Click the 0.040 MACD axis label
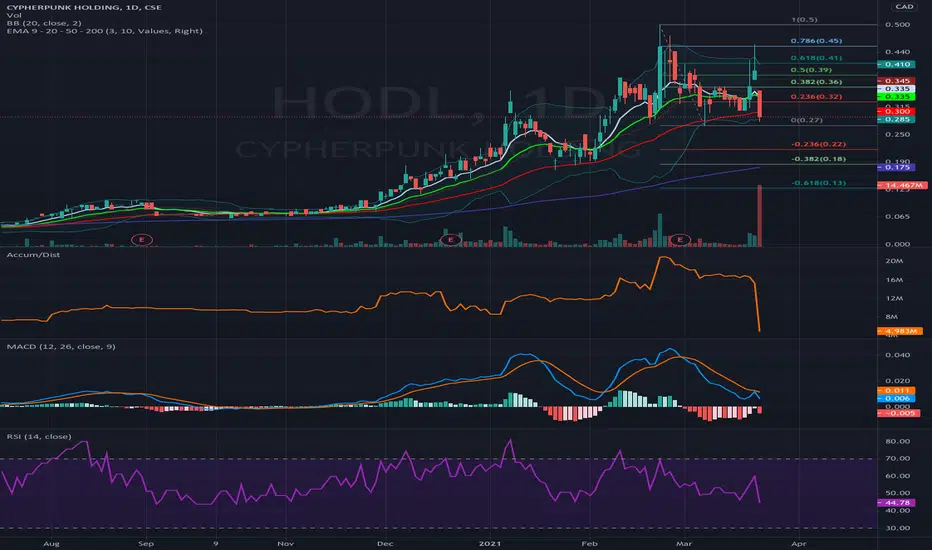The height and width of the screenshot is (550, 932). point(898,355)
